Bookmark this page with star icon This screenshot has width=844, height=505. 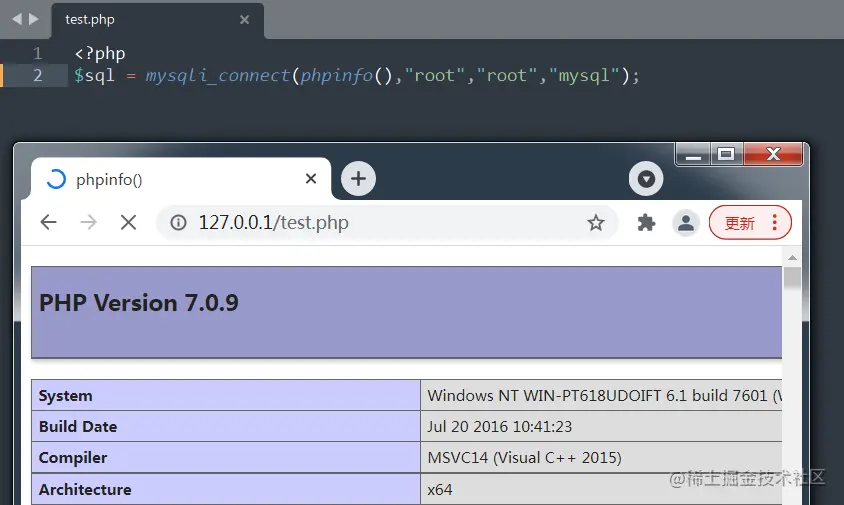click(x=596, y=222)
